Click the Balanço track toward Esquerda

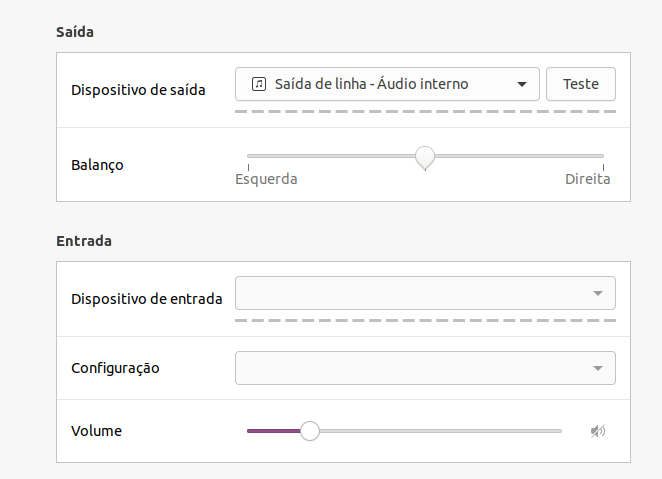331,156
